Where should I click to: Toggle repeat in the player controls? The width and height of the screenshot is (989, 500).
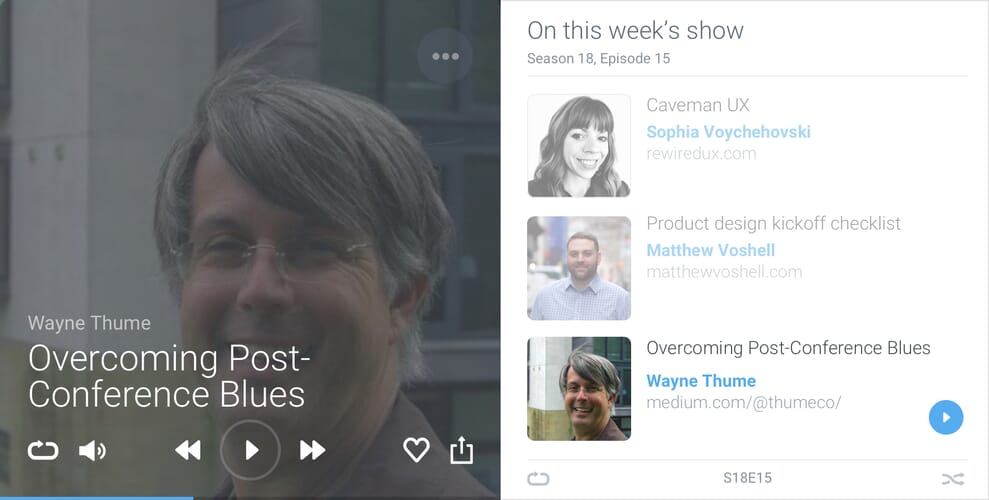43,450
